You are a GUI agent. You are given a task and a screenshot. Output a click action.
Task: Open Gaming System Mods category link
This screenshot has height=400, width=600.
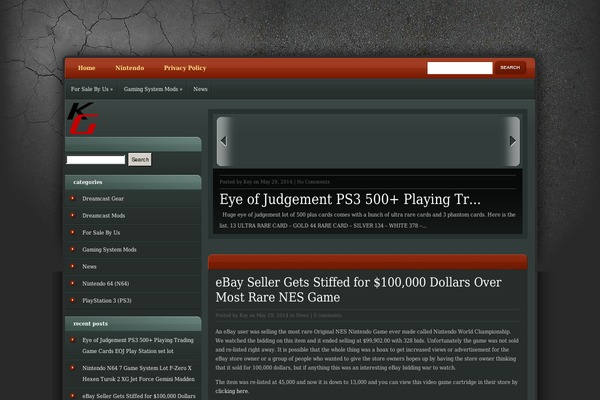click(x=109, y=250)
